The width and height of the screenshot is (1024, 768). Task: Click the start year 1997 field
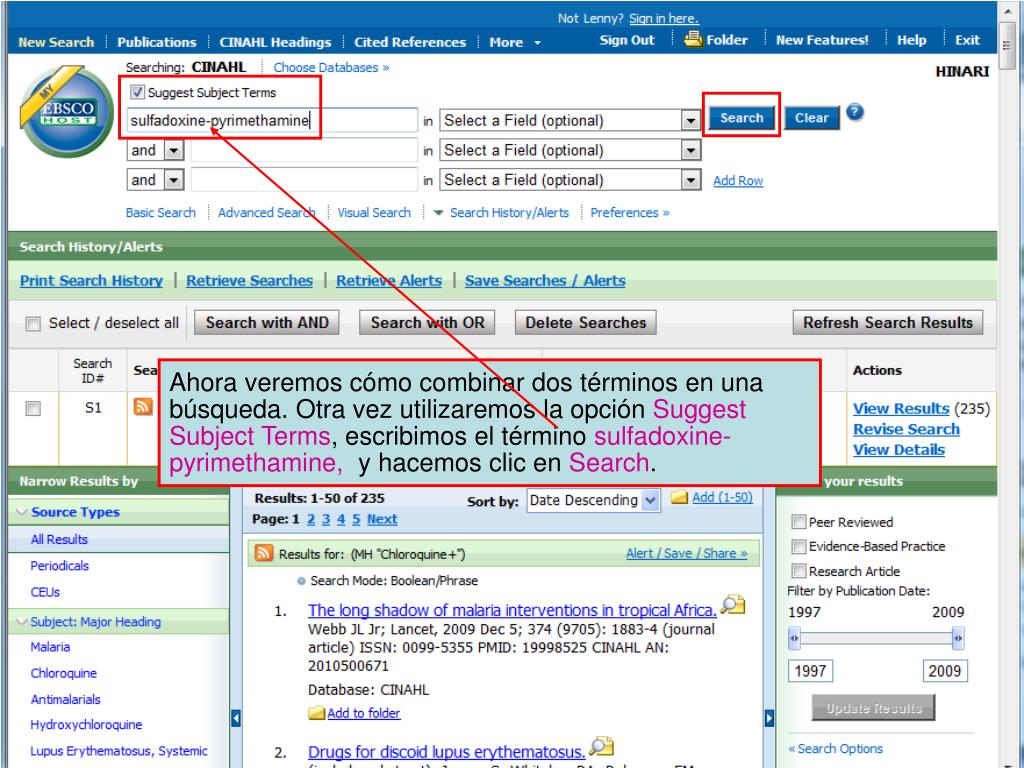(810, 671)
